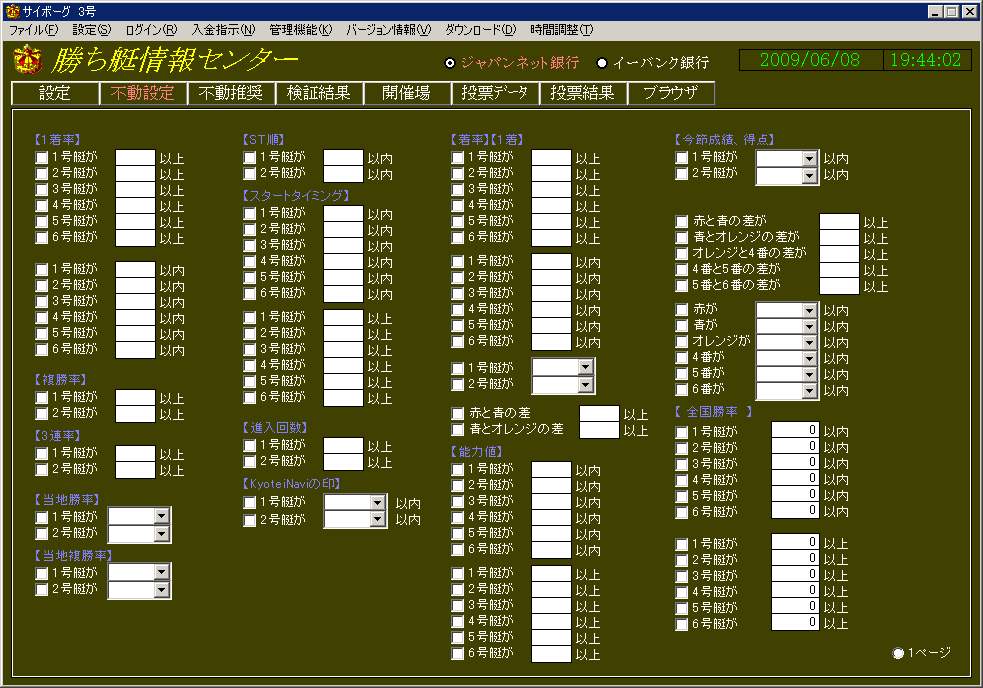
Task: Click the crown emblem beside 勝ち艇情報センター
Action: tap(28, 60)
